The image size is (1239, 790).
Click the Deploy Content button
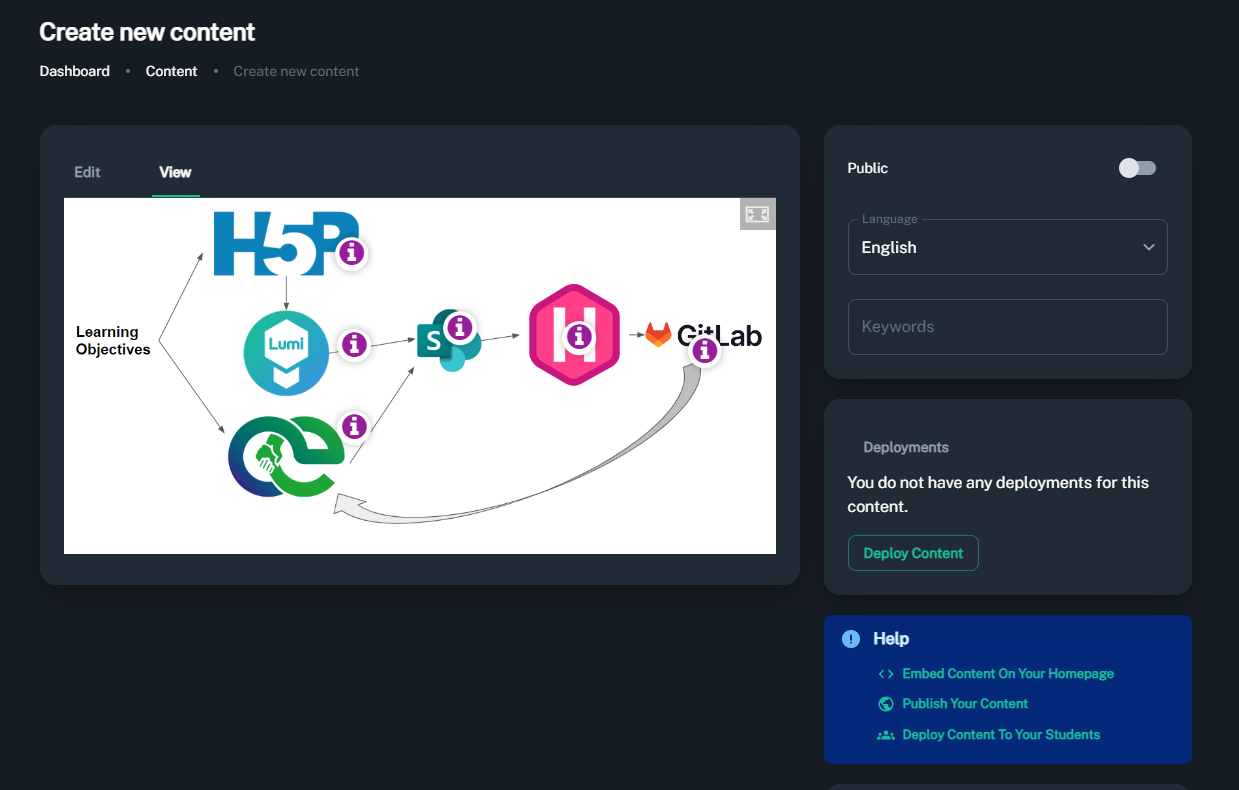click(913, 552)
